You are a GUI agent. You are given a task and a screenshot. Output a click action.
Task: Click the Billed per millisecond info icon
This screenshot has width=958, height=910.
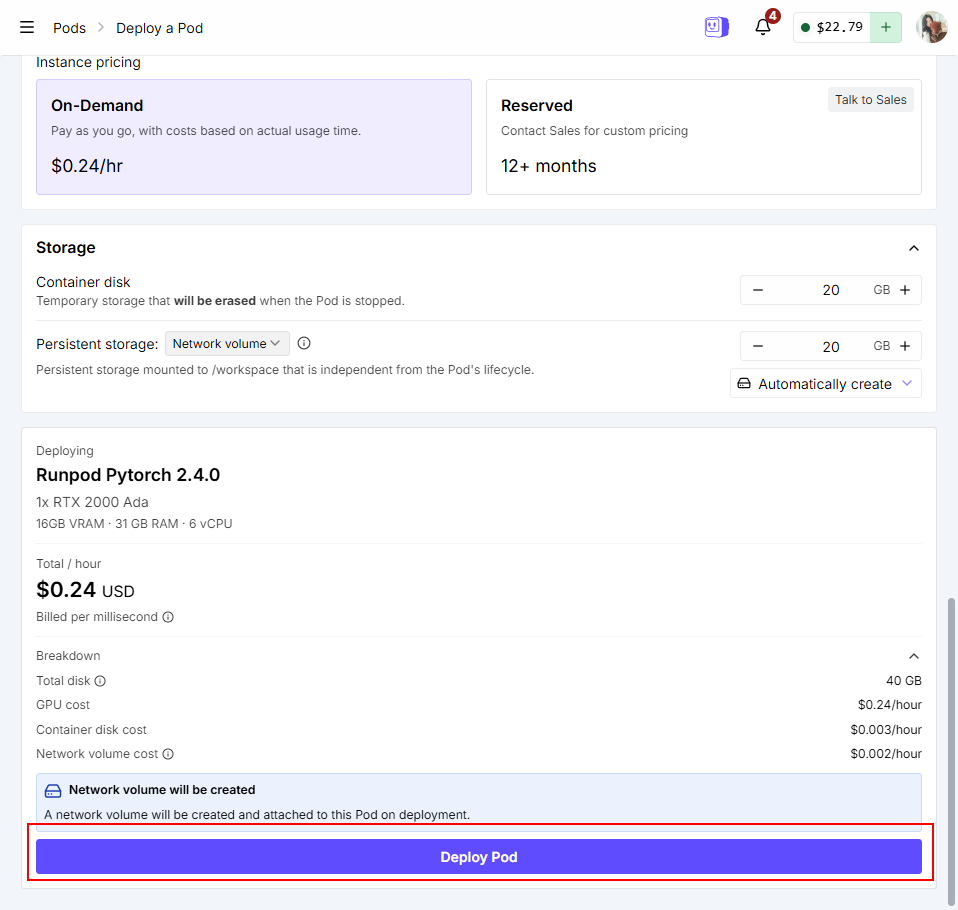tap(168, 617)
